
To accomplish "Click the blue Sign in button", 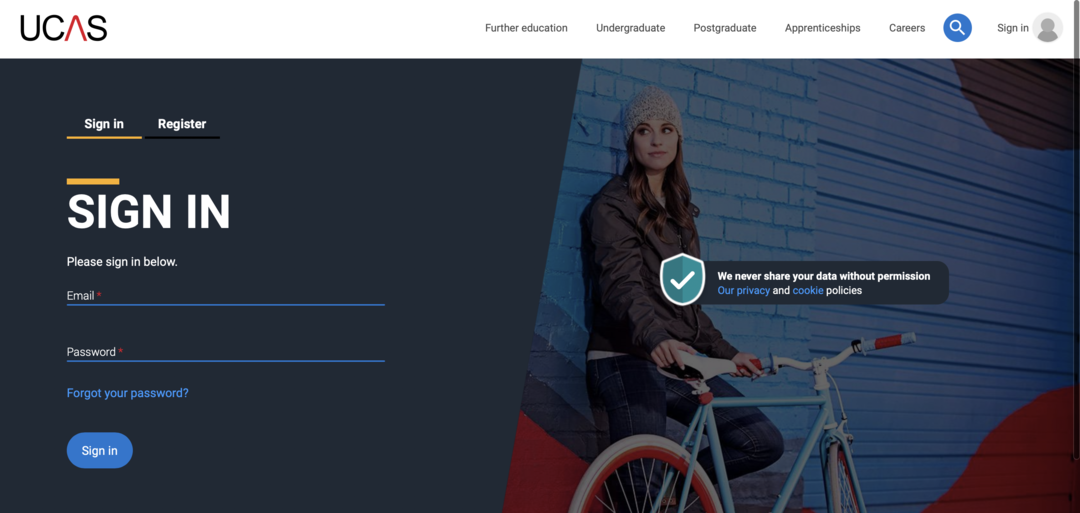I will [99, 450].
